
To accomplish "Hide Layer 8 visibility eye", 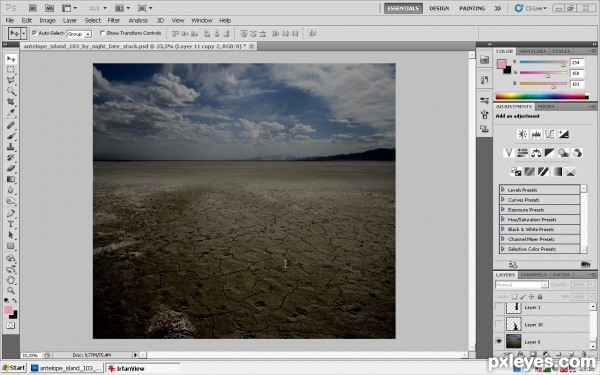I will 499,341.
